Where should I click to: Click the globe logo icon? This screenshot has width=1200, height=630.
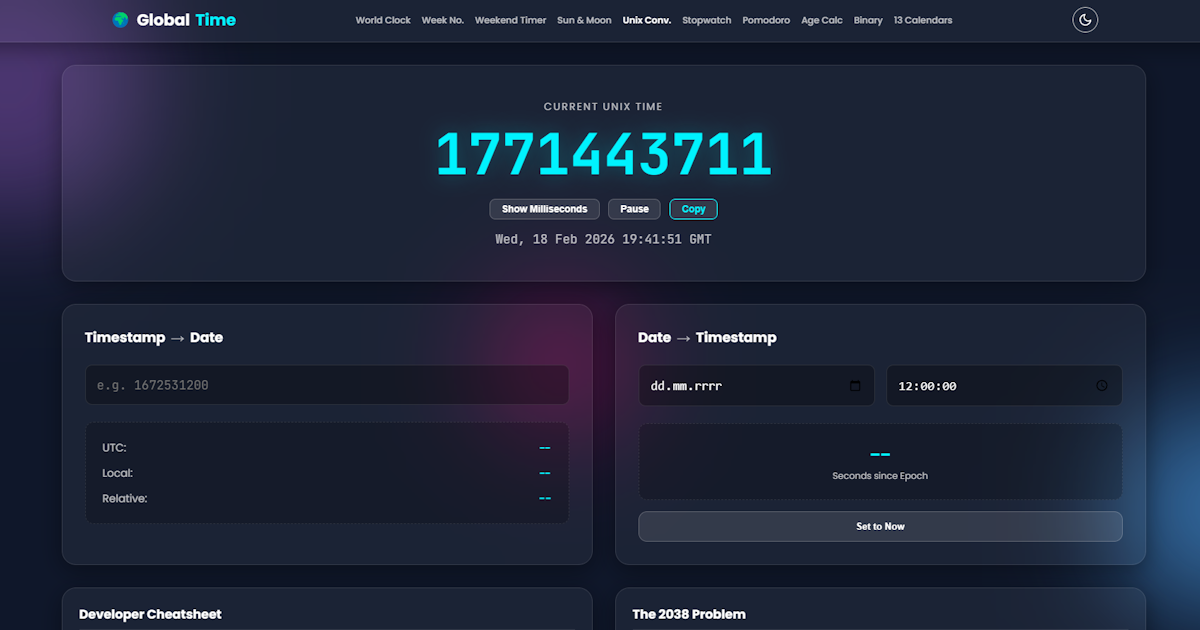pyautogui.click(x=120, y=20)
